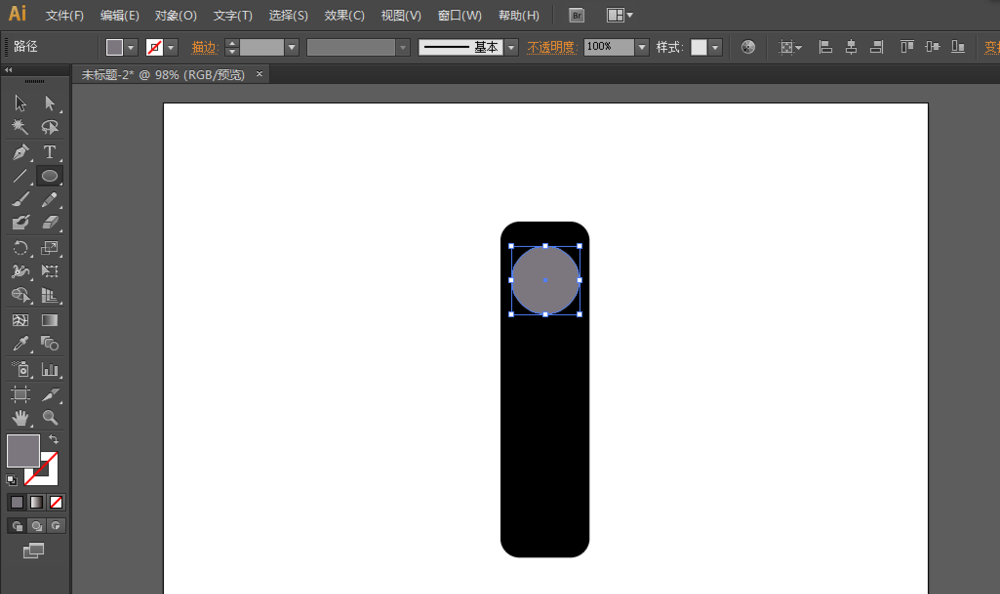The image size is (1000, 594).
Task: Select the Ellipse tool
Action: pyautogui.click(x=50, y=175)
